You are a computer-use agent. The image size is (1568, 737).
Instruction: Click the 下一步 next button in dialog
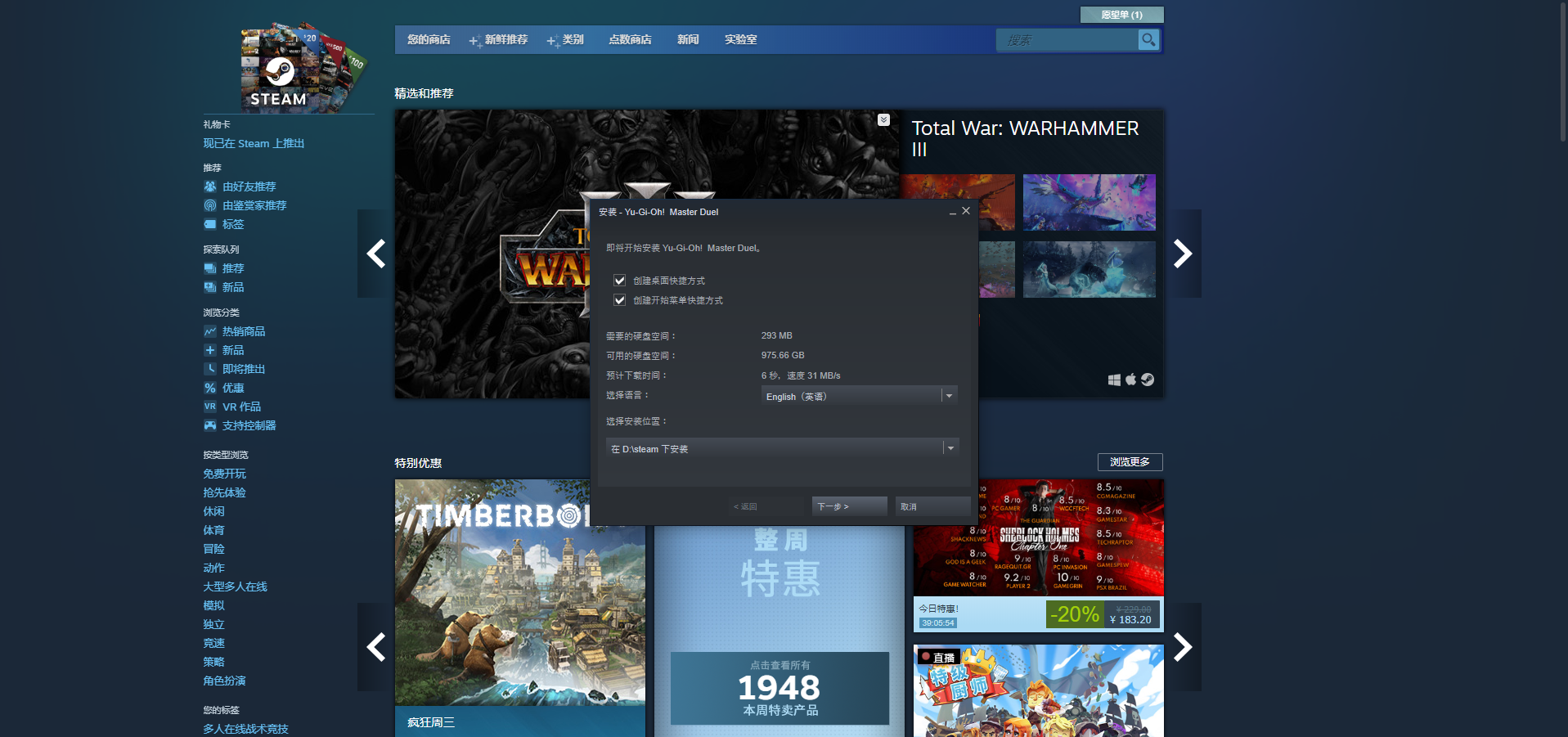[x=849, y=506]
